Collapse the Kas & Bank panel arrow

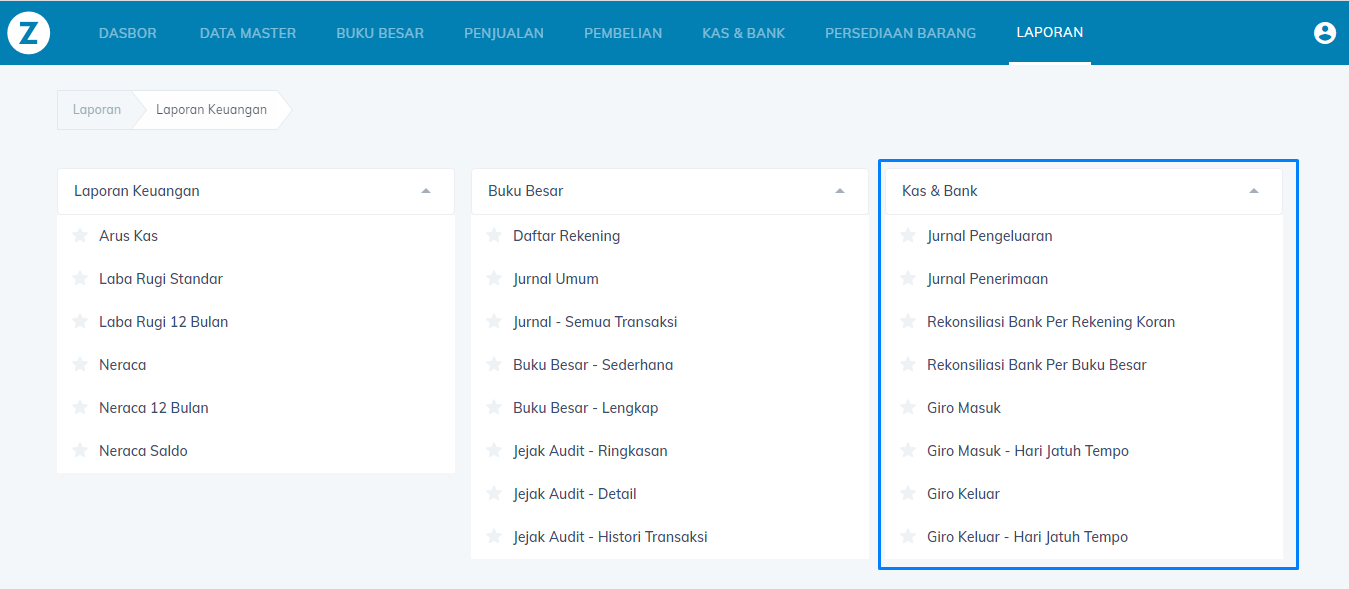1254,191
